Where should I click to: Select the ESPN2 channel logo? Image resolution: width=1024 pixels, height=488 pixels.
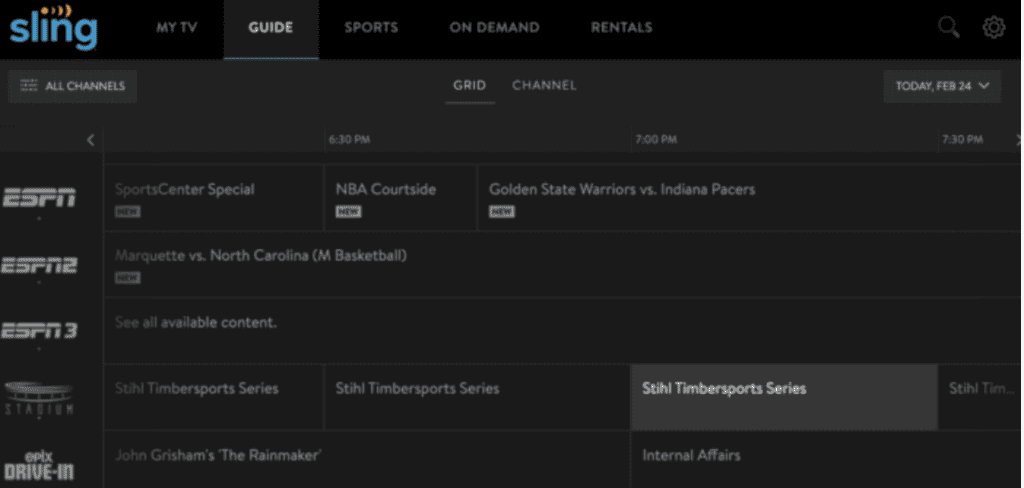click(x=39, y=265)
